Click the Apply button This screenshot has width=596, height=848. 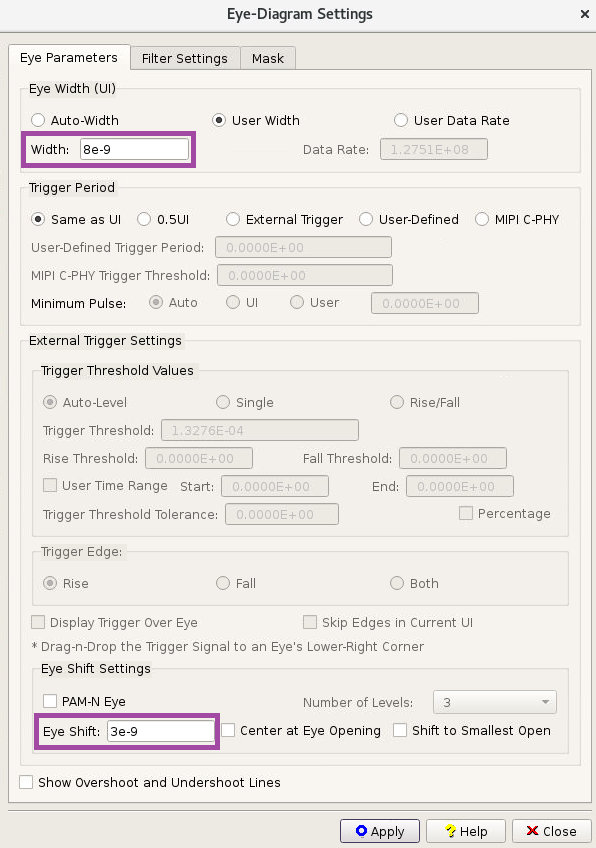point(380,831)
